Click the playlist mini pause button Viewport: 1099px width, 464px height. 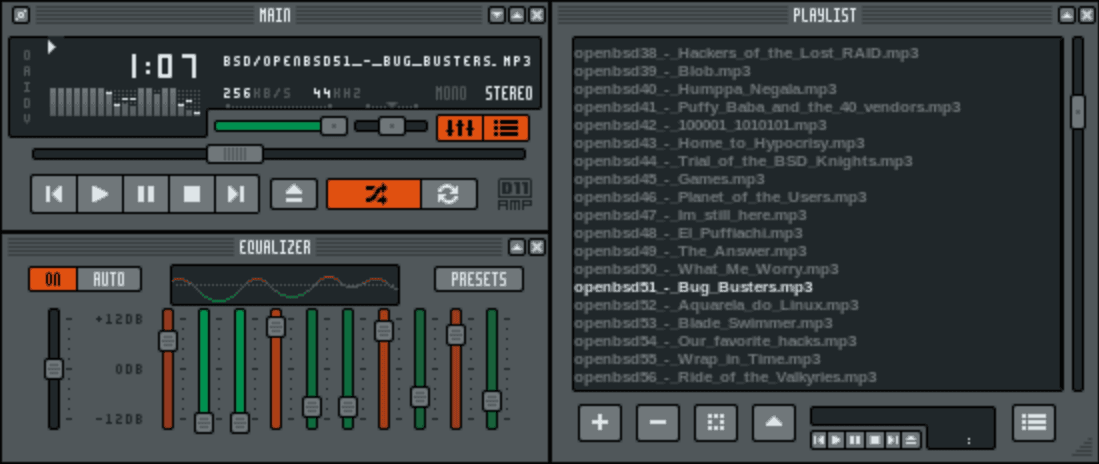(x=854, y=440)
